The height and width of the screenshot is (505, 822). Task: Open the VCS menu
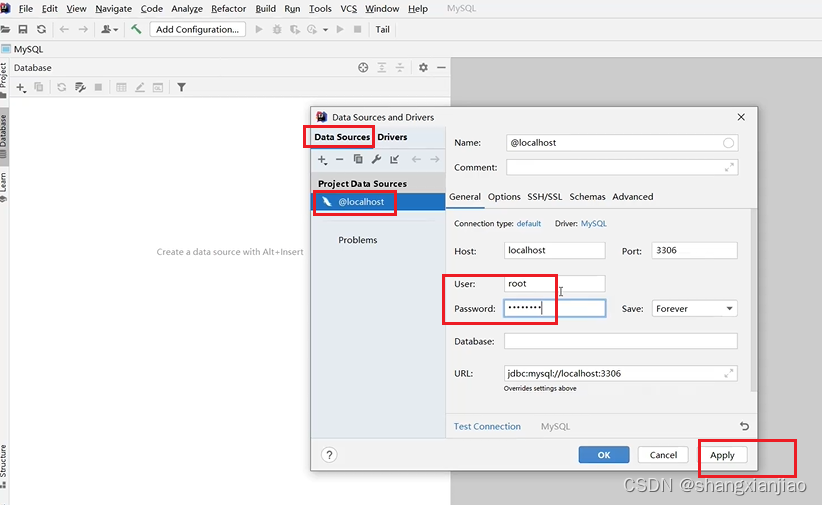click(x=349, y=8)
